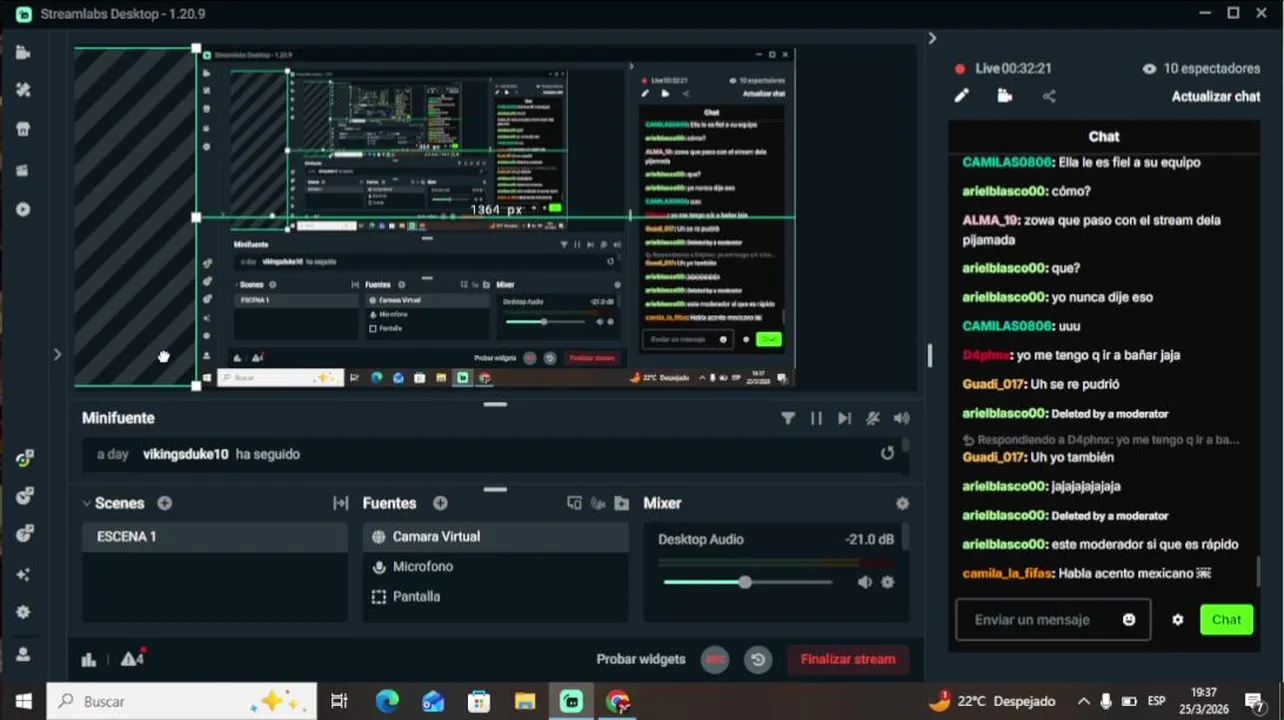This screenshot has height=720, width=1284.
Task: Toggle mute event alerts in Minifuente
Action: click(873, 418)
